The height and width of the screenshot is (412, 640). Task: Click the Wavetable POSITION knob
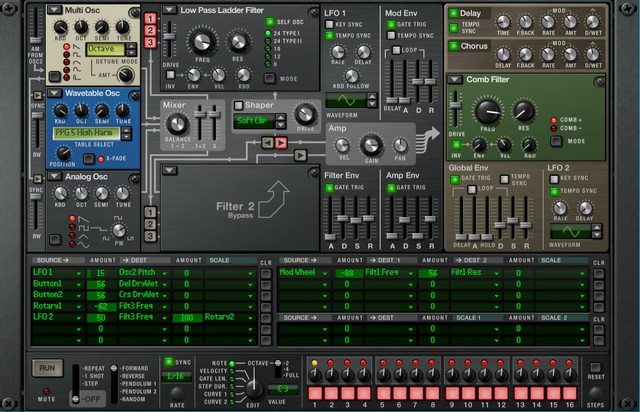(63, 153)
